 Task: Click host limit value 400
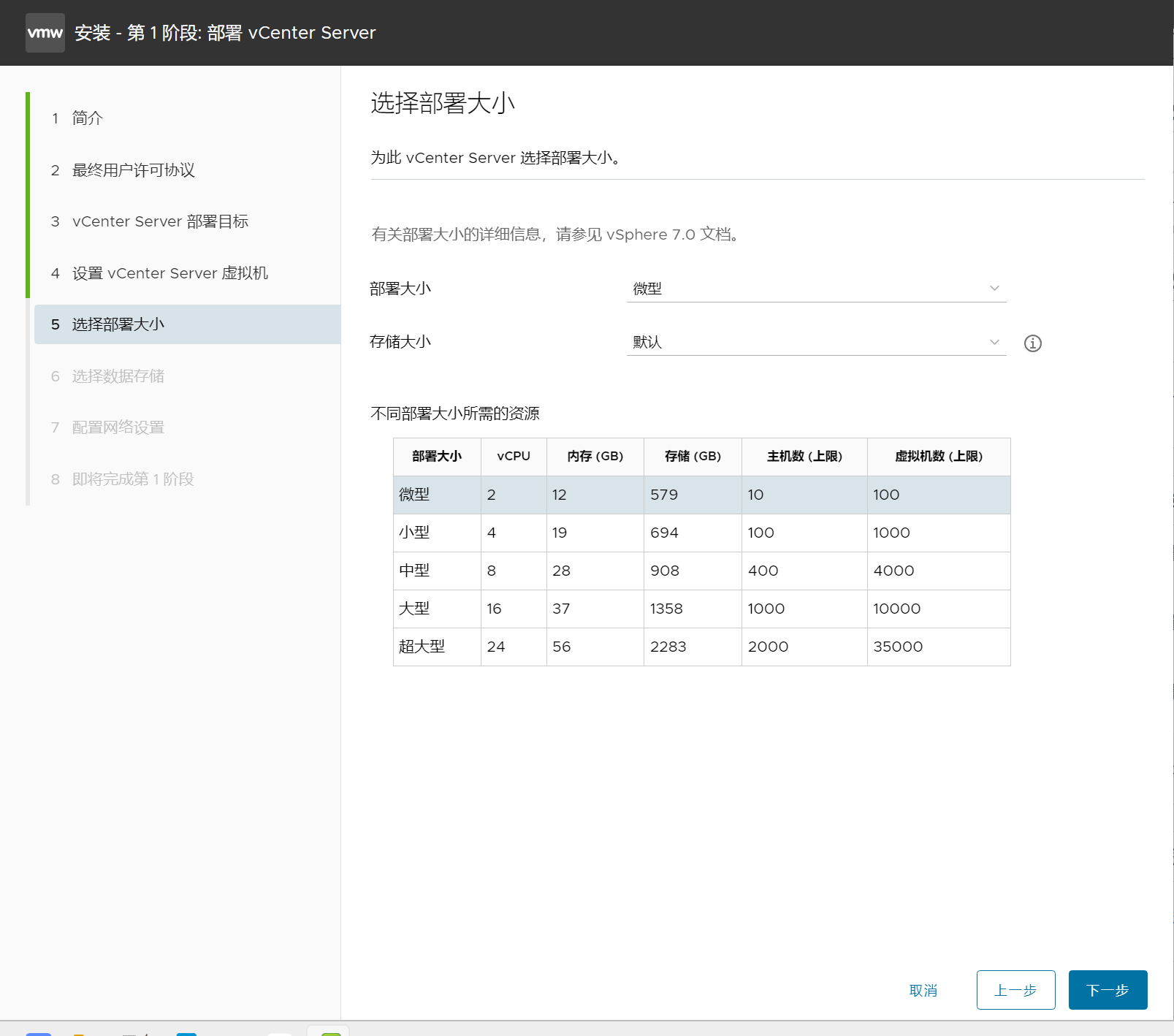pyautogui.click(x=763, y=571)
